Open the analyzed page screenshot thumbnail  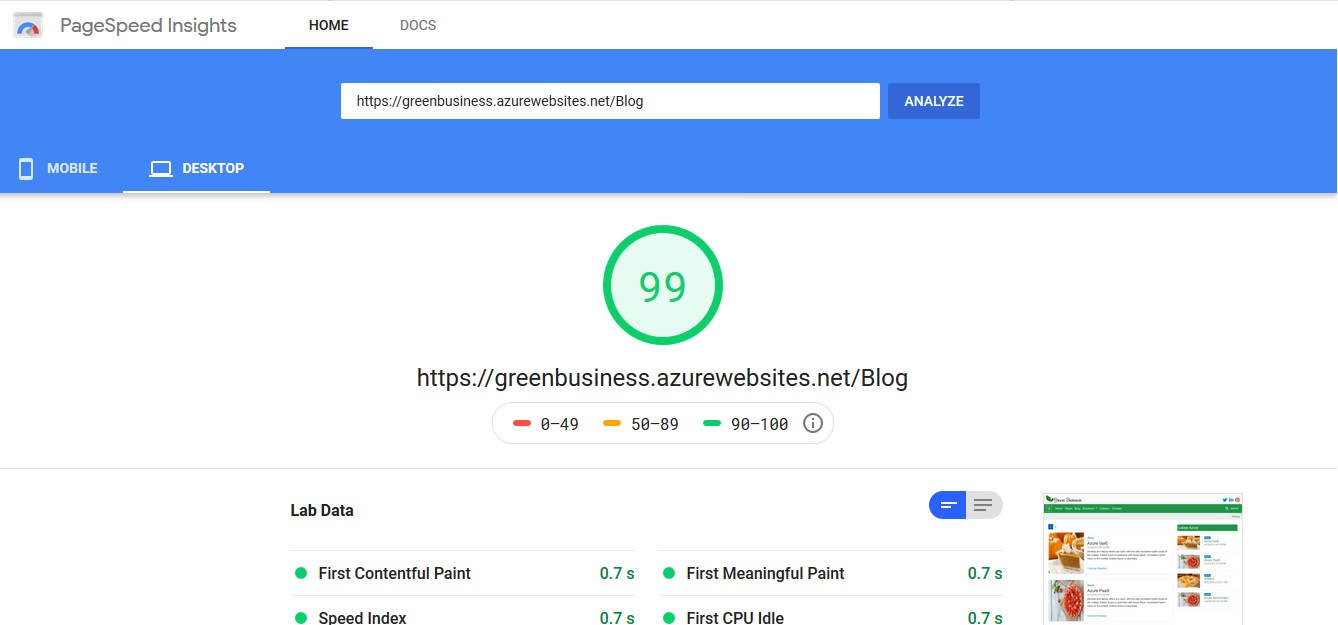(1142, 558)
